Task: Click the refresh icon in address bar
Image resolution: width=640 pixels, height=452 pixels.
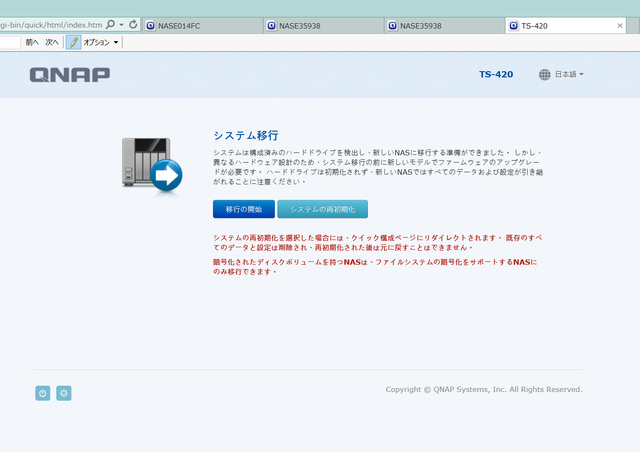Action: (133, 23)
